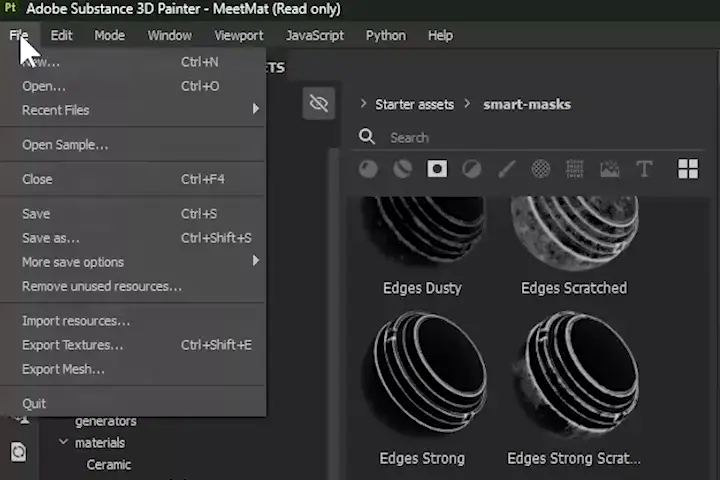Collapse the materials tree node chevron
Image resolution: width=720 pixels, height=480 pixels.
[63, 442]
